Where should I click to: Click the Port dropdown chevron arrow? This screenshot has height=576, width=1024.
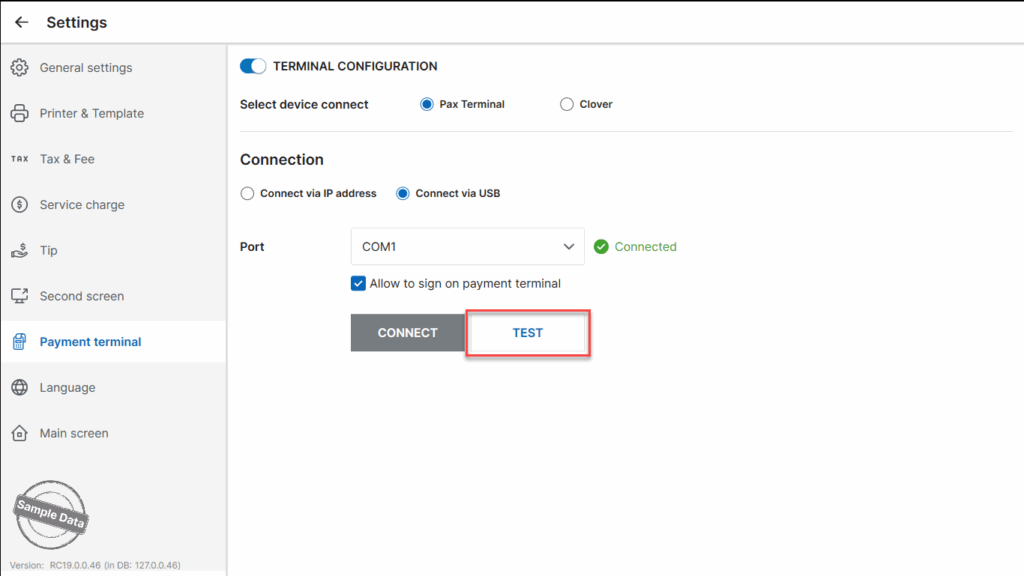click(569, 247)
